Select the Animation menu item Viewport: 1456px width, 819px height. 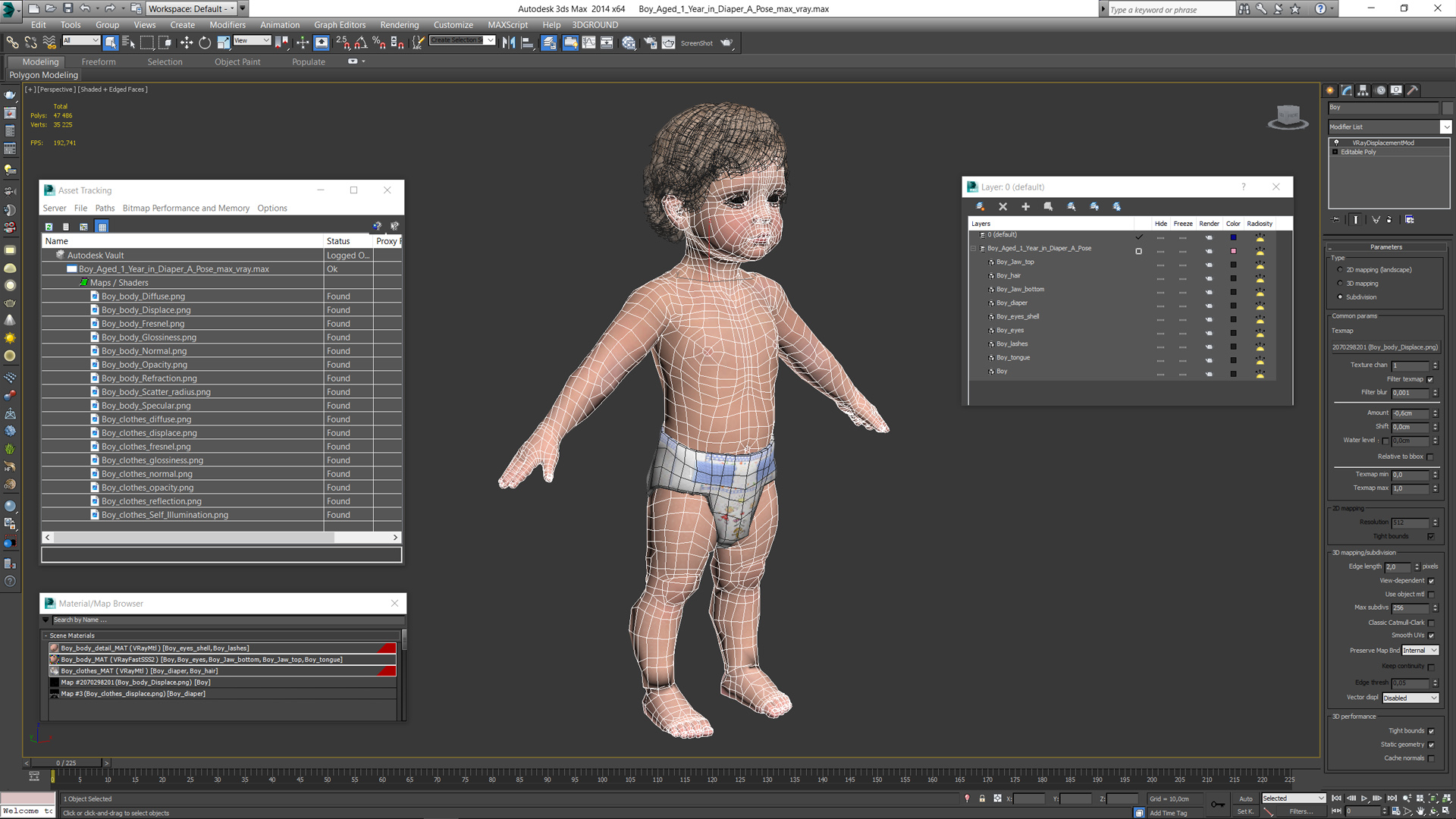tap(279, 24)
